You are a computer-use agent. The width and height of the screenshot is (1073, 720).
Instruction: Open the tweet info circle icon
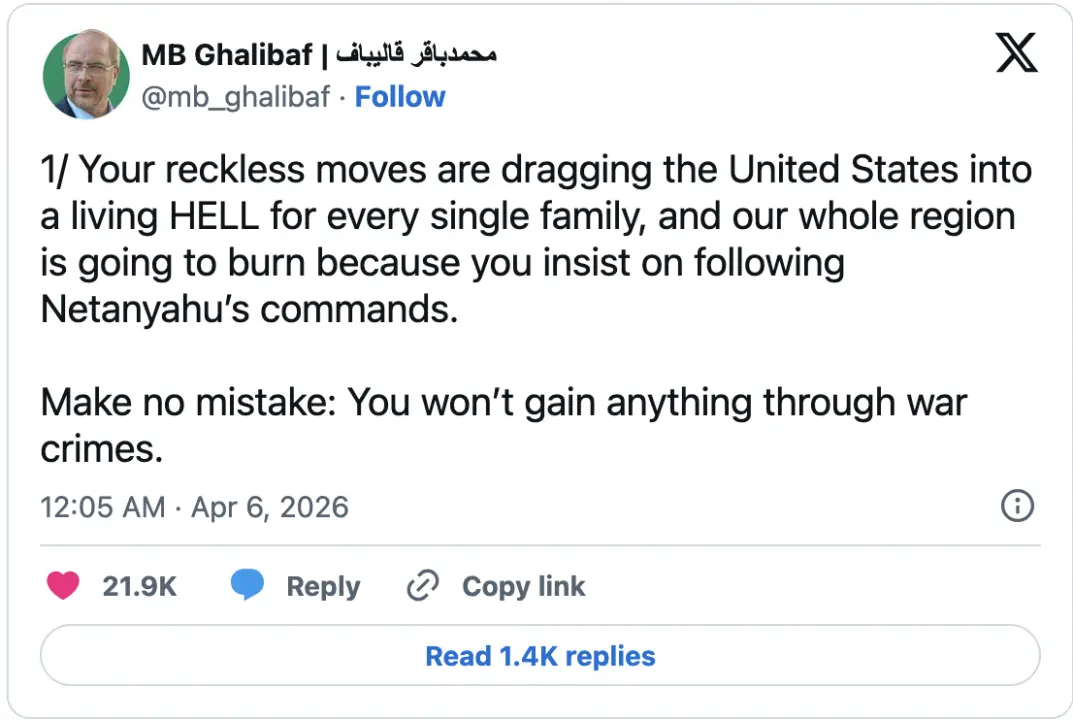pos(1017,506)
